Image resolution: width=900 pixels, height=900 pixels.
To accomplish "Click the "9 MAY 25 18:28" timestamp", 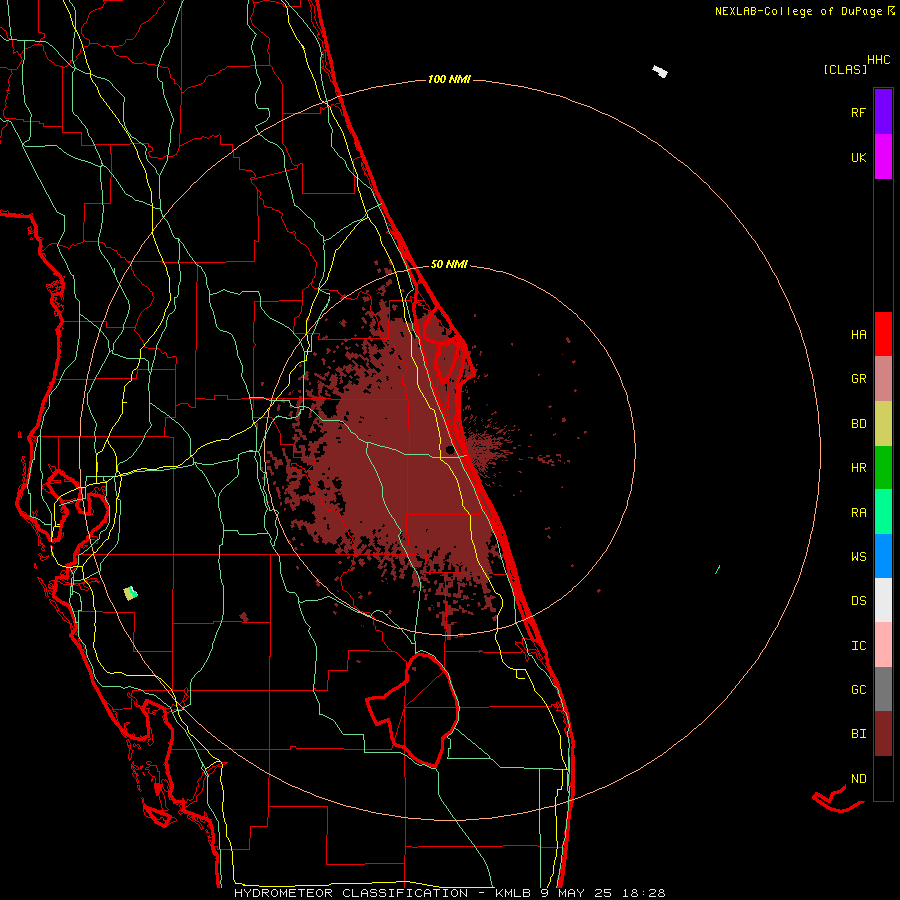I will (x=603, y=893).
